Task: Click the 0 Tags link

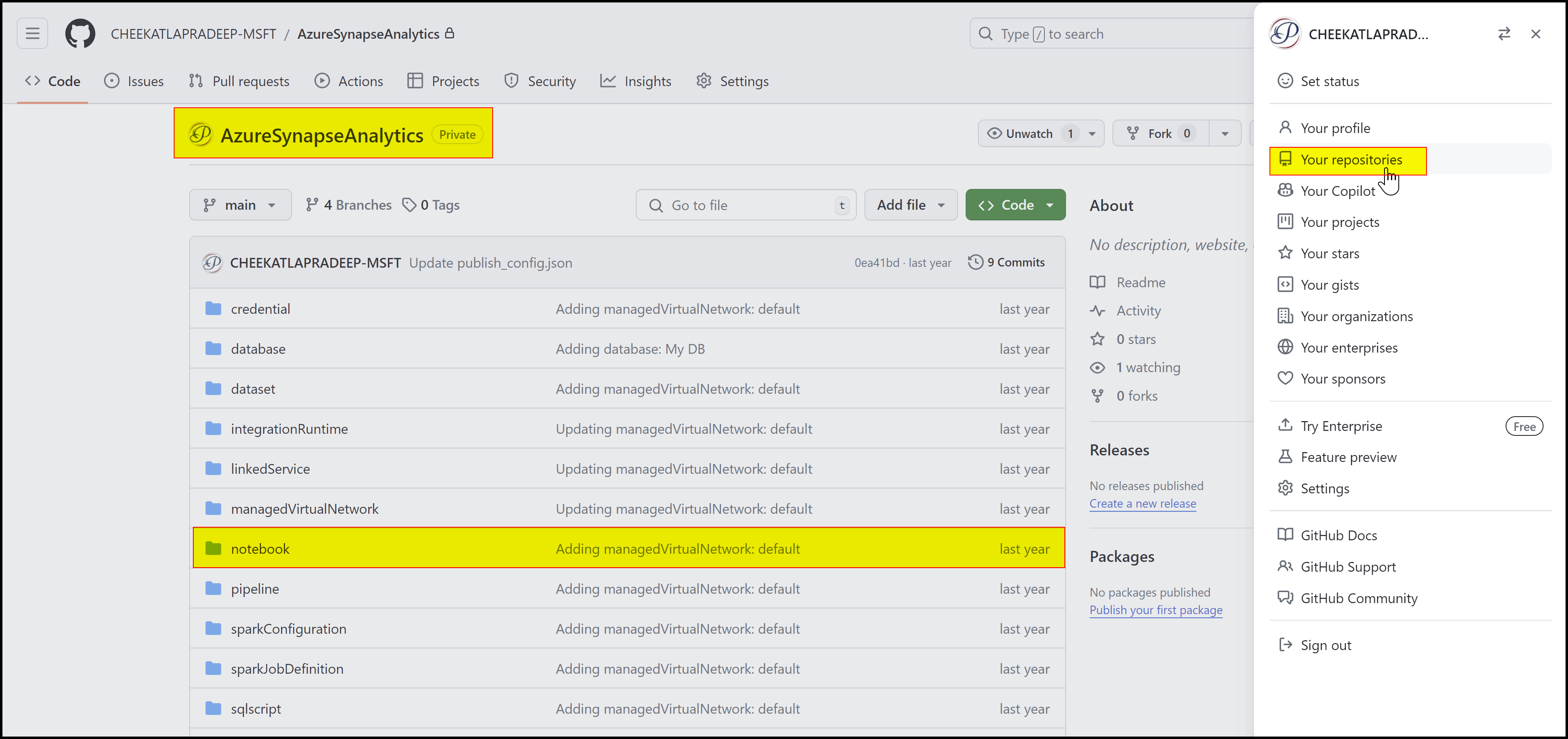Action: (x=431, y=205)
